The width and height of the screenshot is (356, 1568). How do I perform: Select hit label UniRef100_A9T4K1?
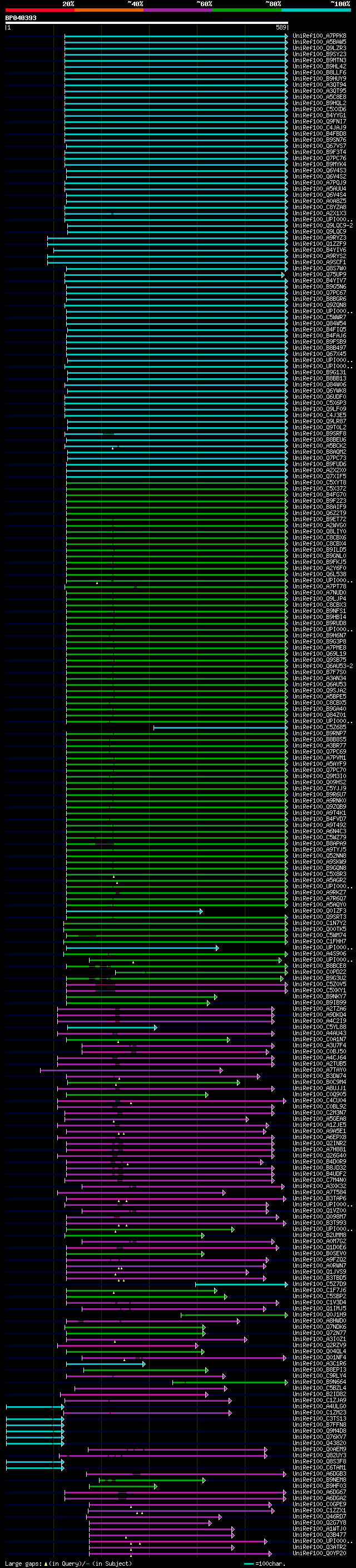click(319, 813)
